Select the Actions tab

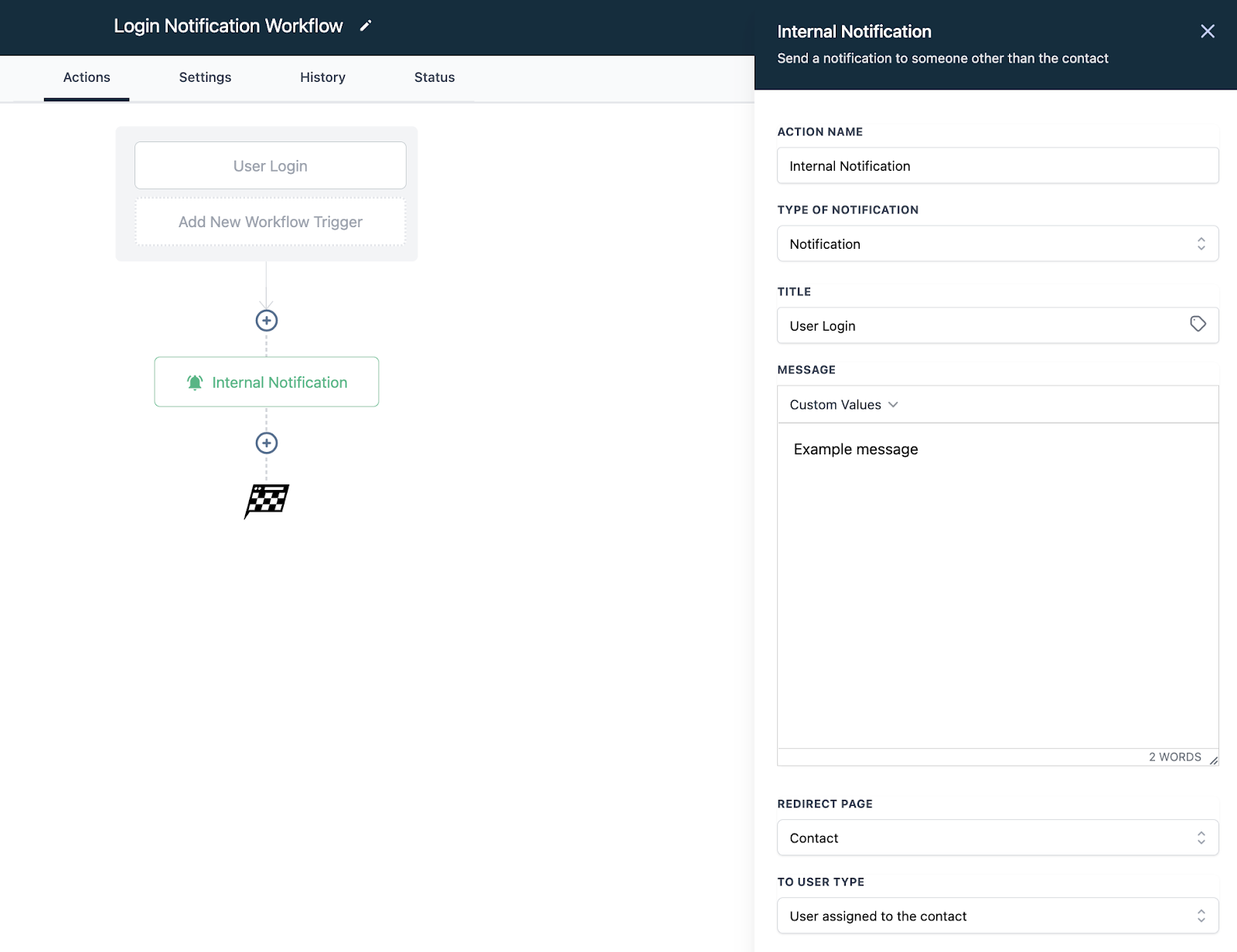pos(87,77)
